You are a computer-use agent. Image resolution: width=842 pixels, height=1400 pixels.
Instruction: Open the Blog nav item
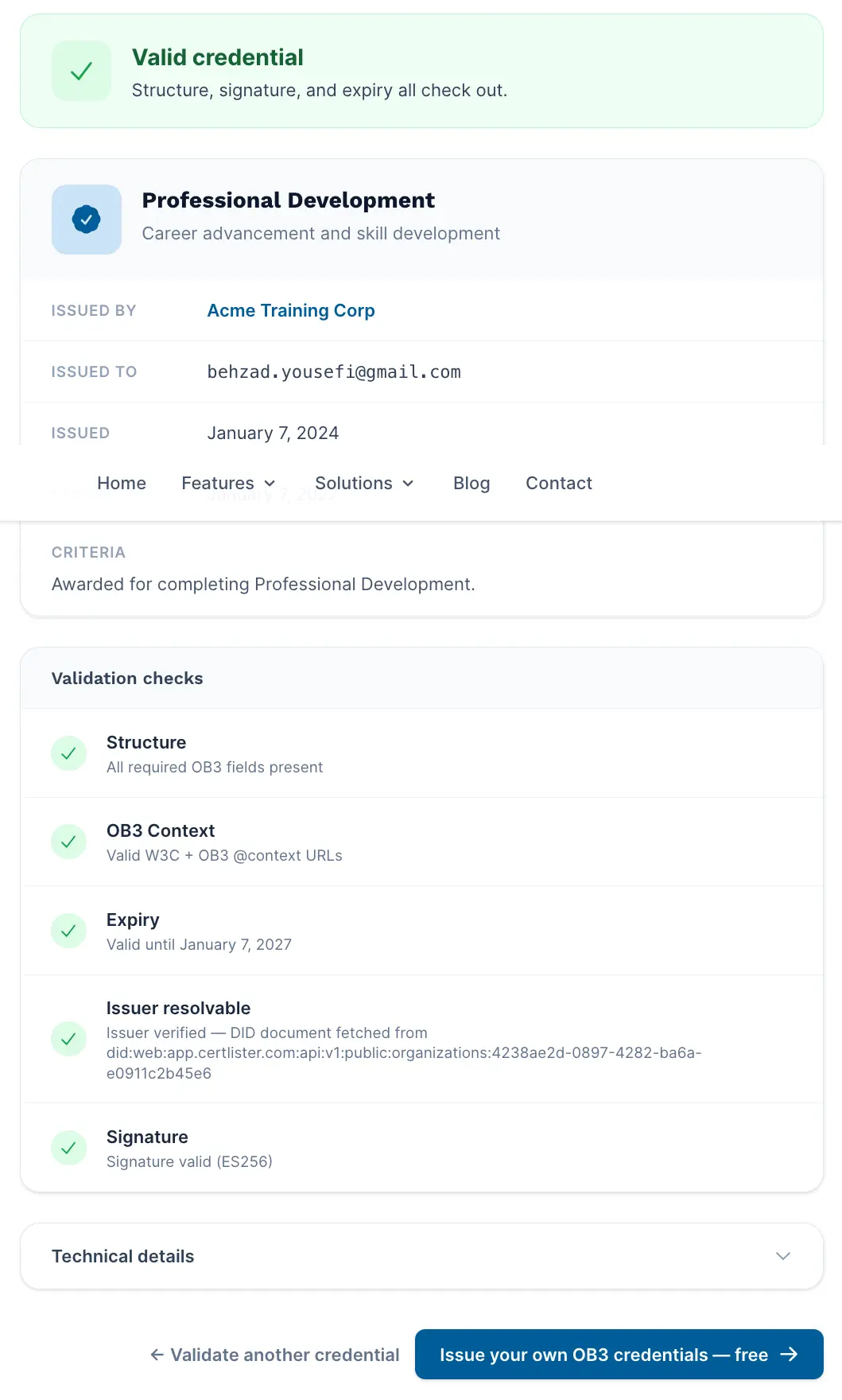click(471, 483)
